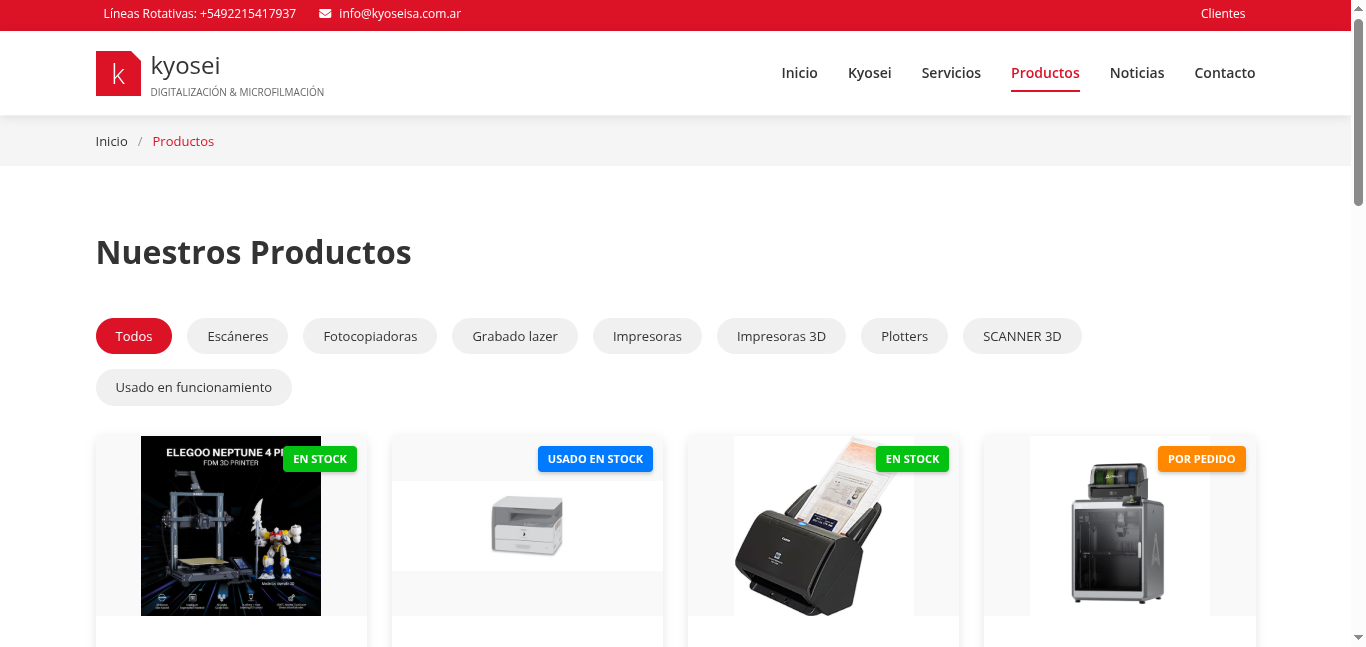Image resolution: width=1366 pixels, height=647 pixels.
Task: Open the Elegoo Neptune 4 printer thumbnail
Action: pyautogui.click(x=230, y=525)
